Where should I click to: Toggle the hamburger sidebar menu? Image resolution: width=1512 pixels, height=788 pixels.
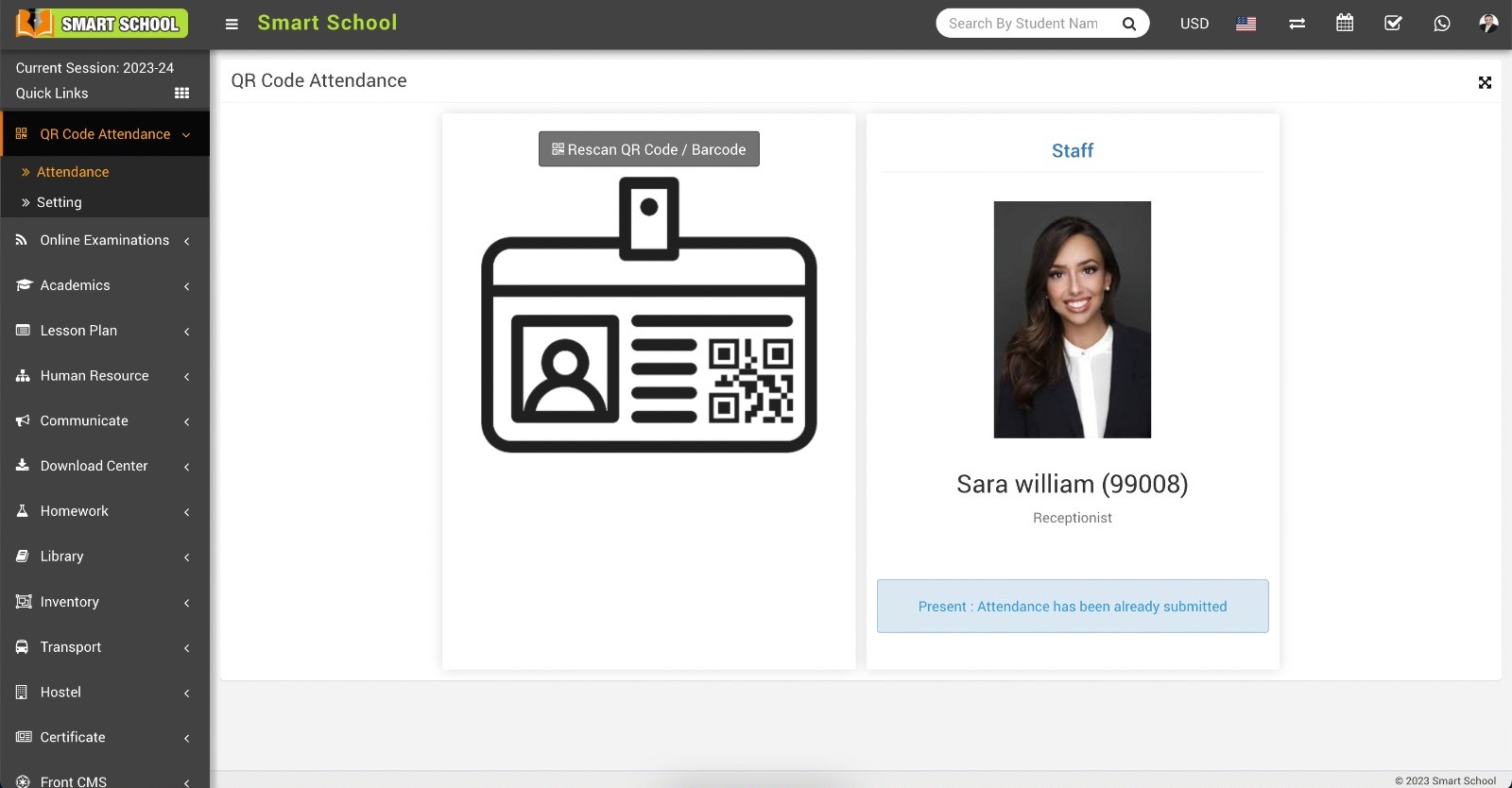[232, 24]
